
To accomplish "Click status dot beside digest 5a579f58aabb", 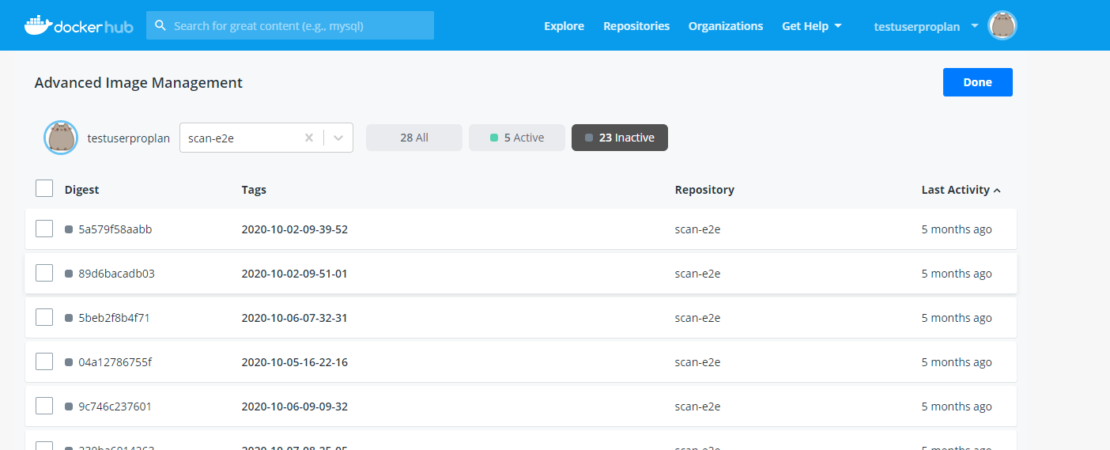I will 69,229.
